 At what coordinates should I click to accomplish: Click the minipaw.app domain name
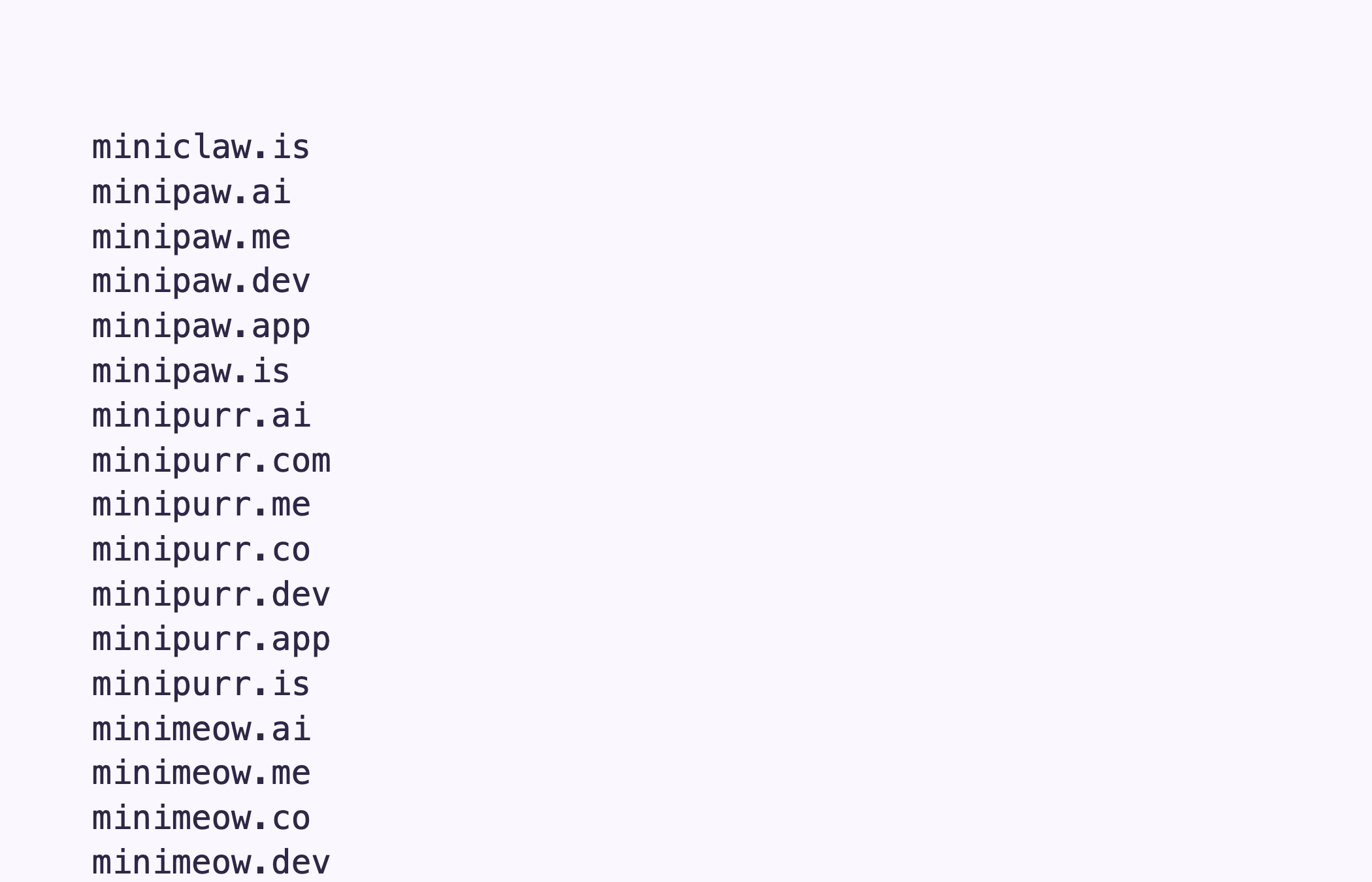(x=201, y=327)
